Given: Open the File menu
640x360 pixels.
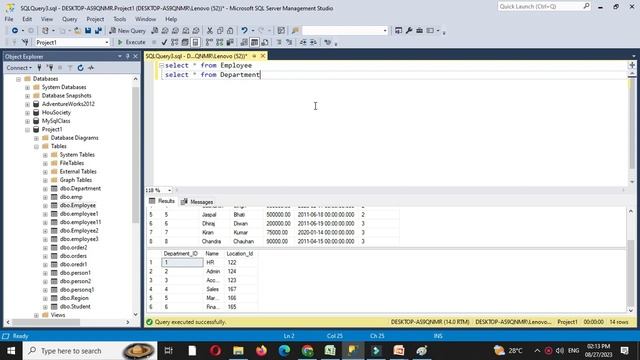Looking at the screenshot, I should [x=9, y=19].
